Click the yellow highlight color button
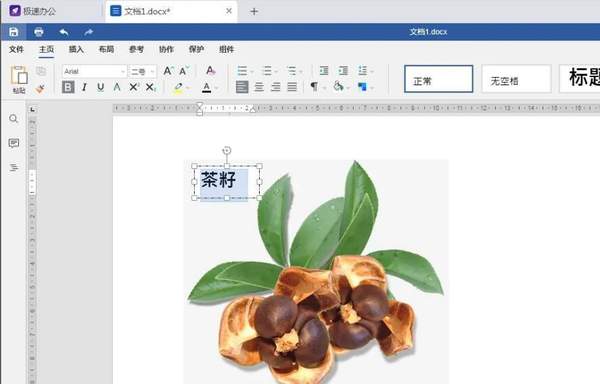The width and height of the screenshot is (600, 384). [178, 88]
